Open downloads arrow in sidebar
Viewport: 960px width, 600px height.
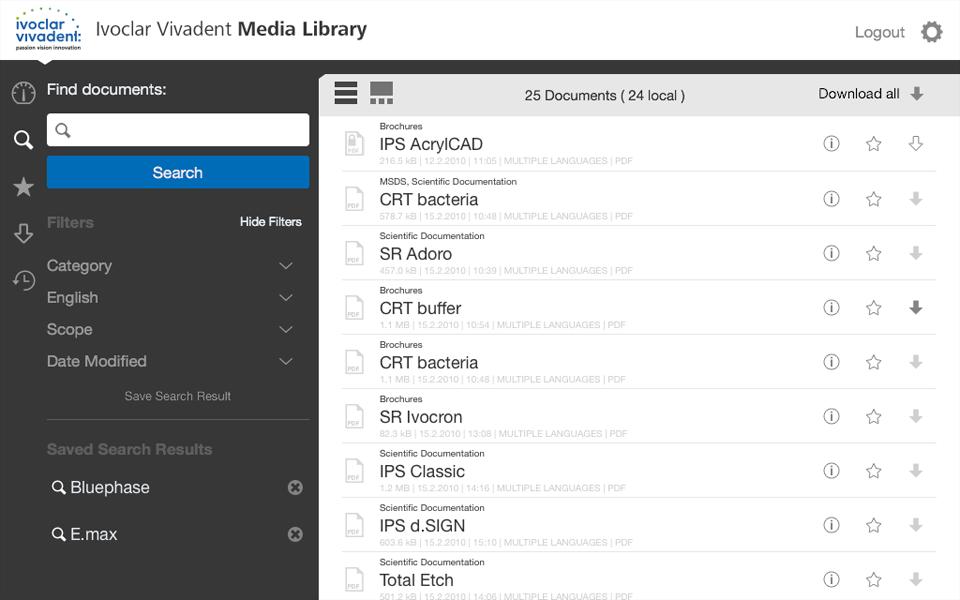click(23, 233)
